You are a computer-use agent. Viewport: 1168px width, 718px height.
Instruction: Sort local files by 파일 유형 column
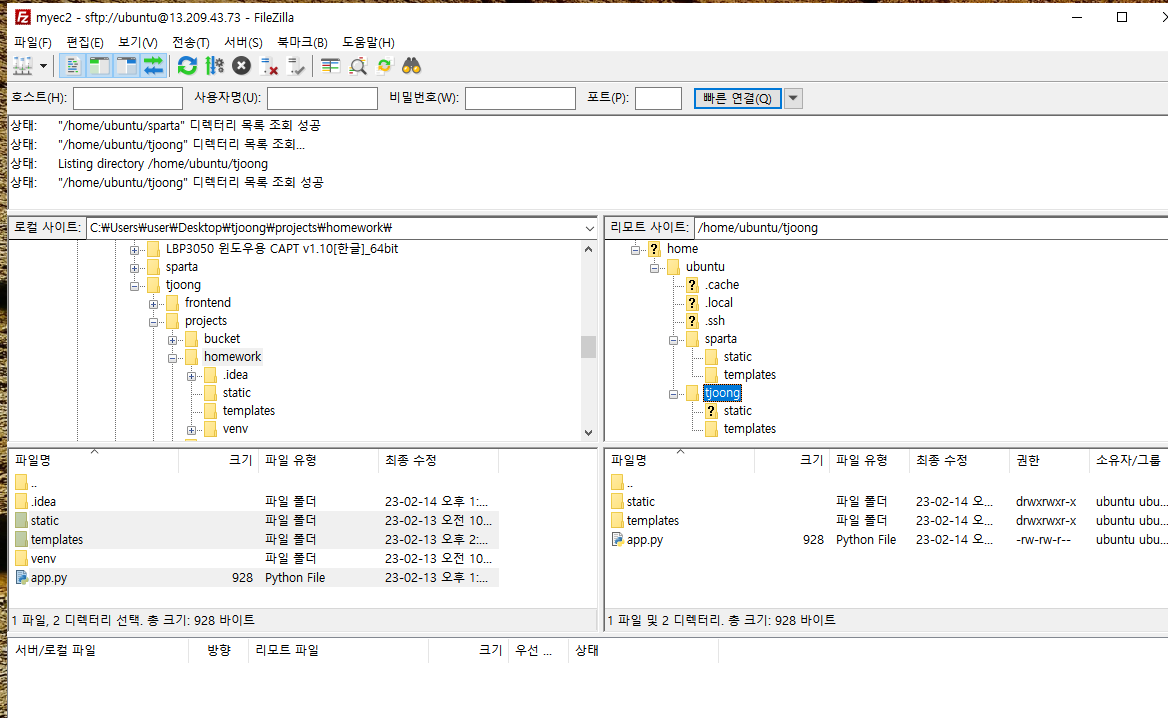tap(318, 460)
